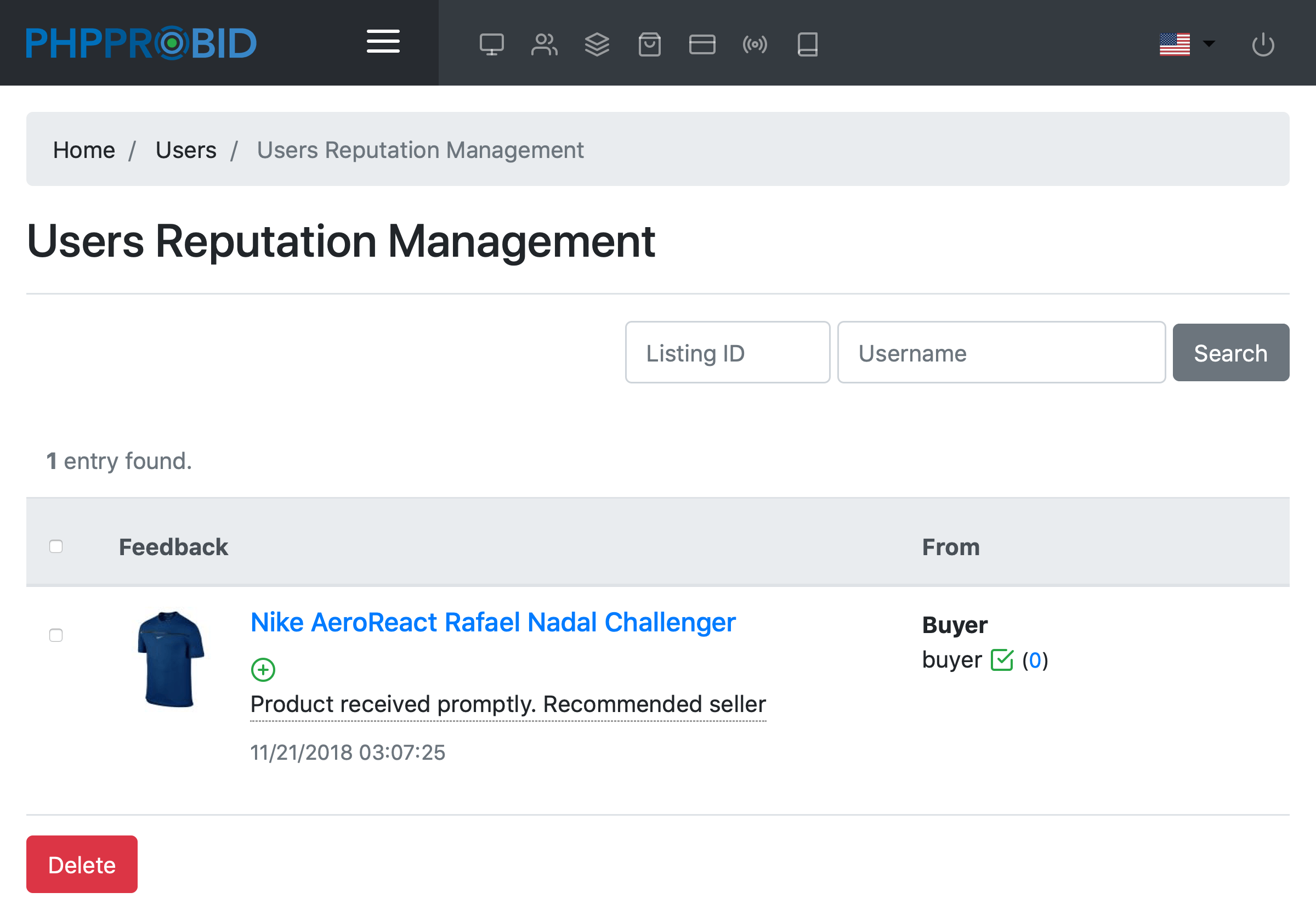
Task: Open the users icon in navbar
Action: (x=544, y=44)
